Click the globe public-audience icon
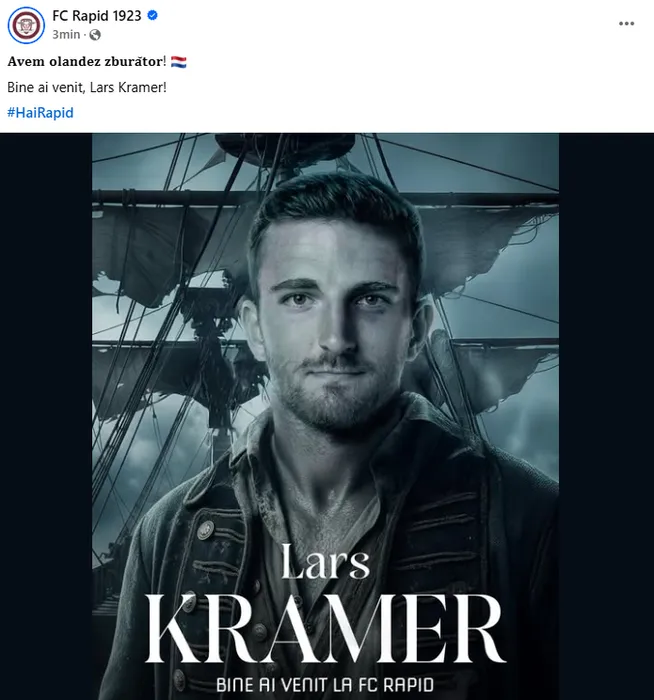654x700 pixels. 95,35
